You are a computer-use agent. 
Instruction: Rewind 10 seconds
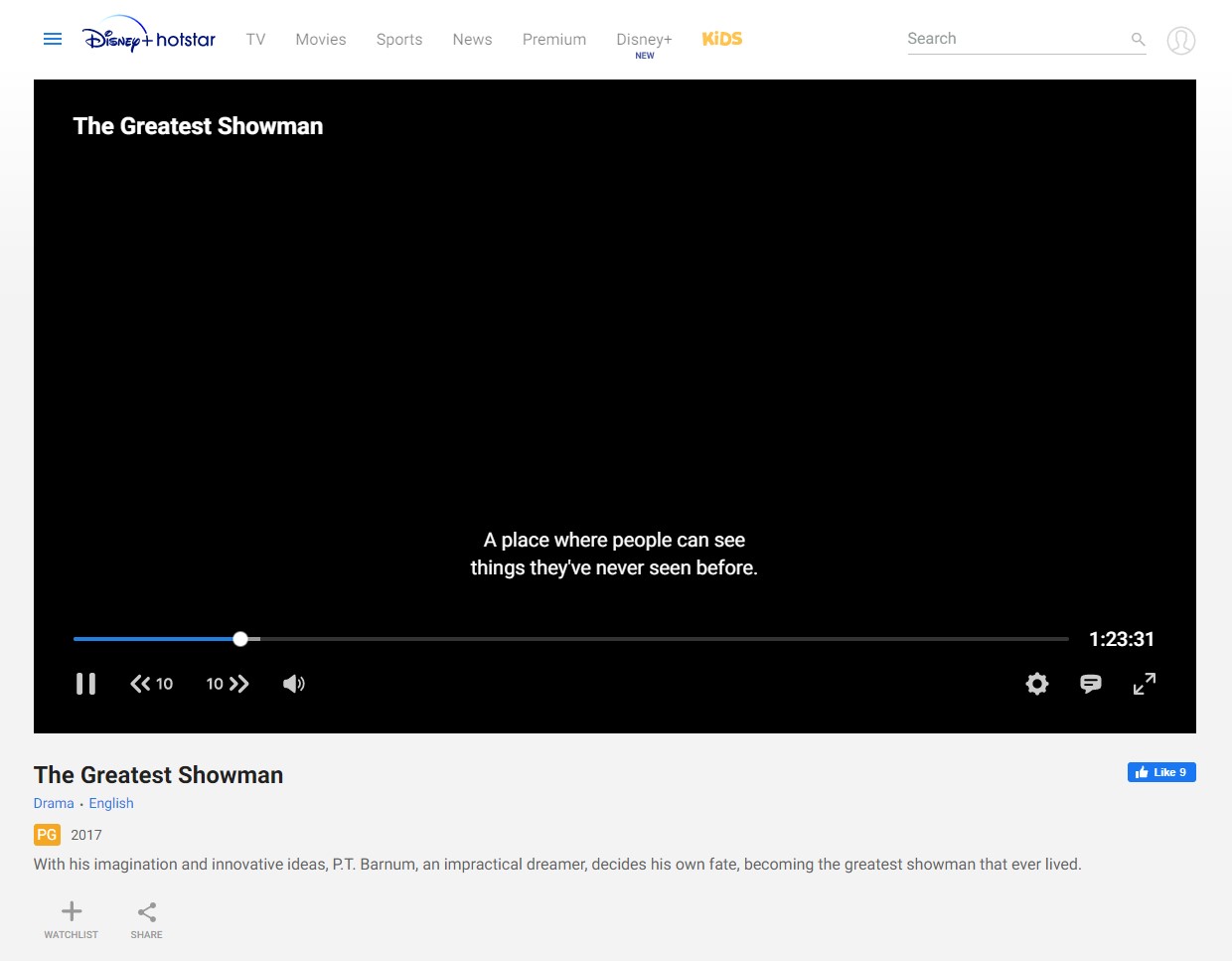152,684
